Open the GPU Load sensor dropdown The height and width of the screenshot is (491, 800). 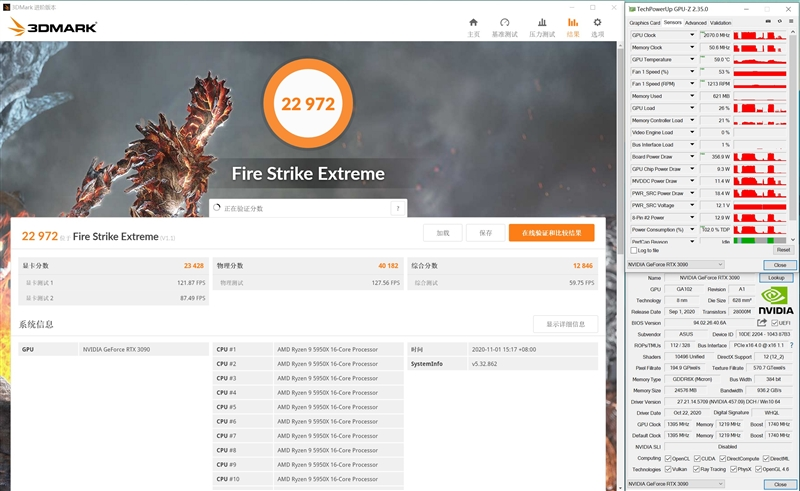692,108
